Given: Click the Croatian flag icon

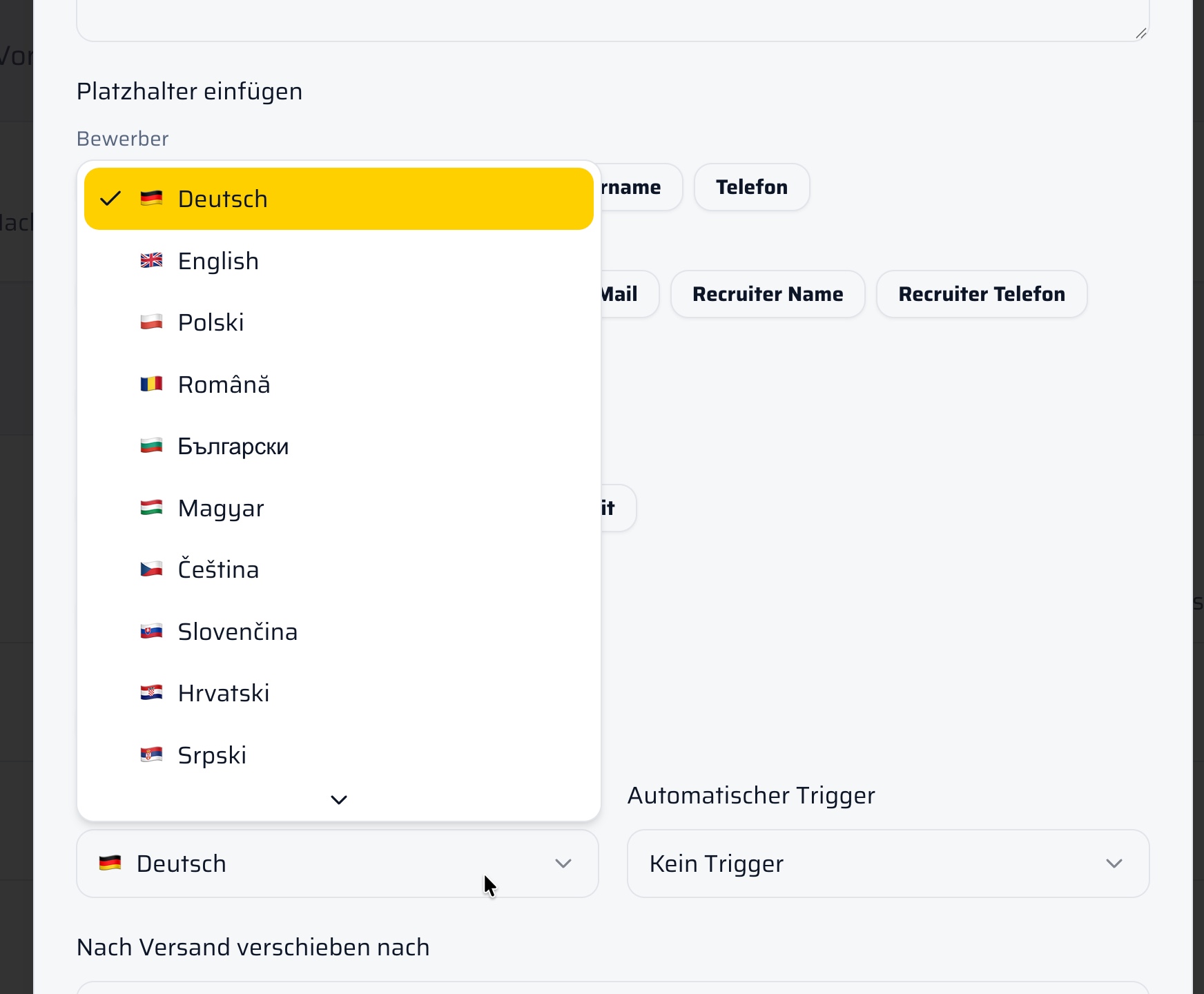Looking at the screenshot, I should (x=151, y=692).
